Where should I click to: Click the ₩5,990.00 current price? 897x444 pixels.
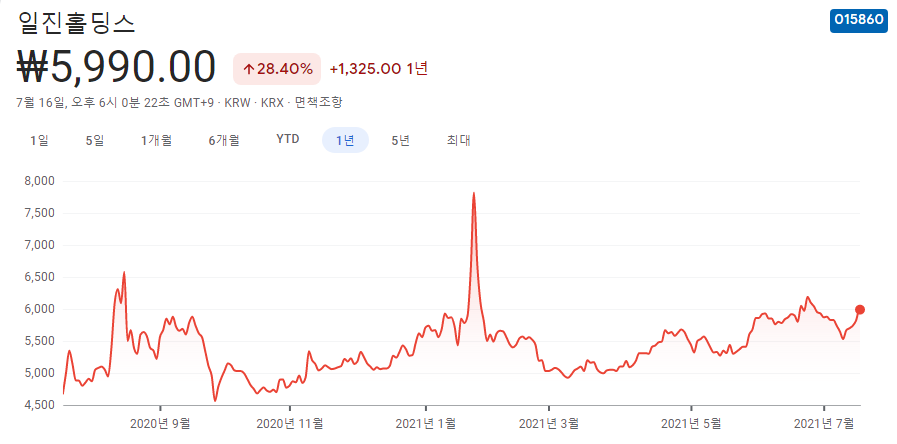(117, 68)
